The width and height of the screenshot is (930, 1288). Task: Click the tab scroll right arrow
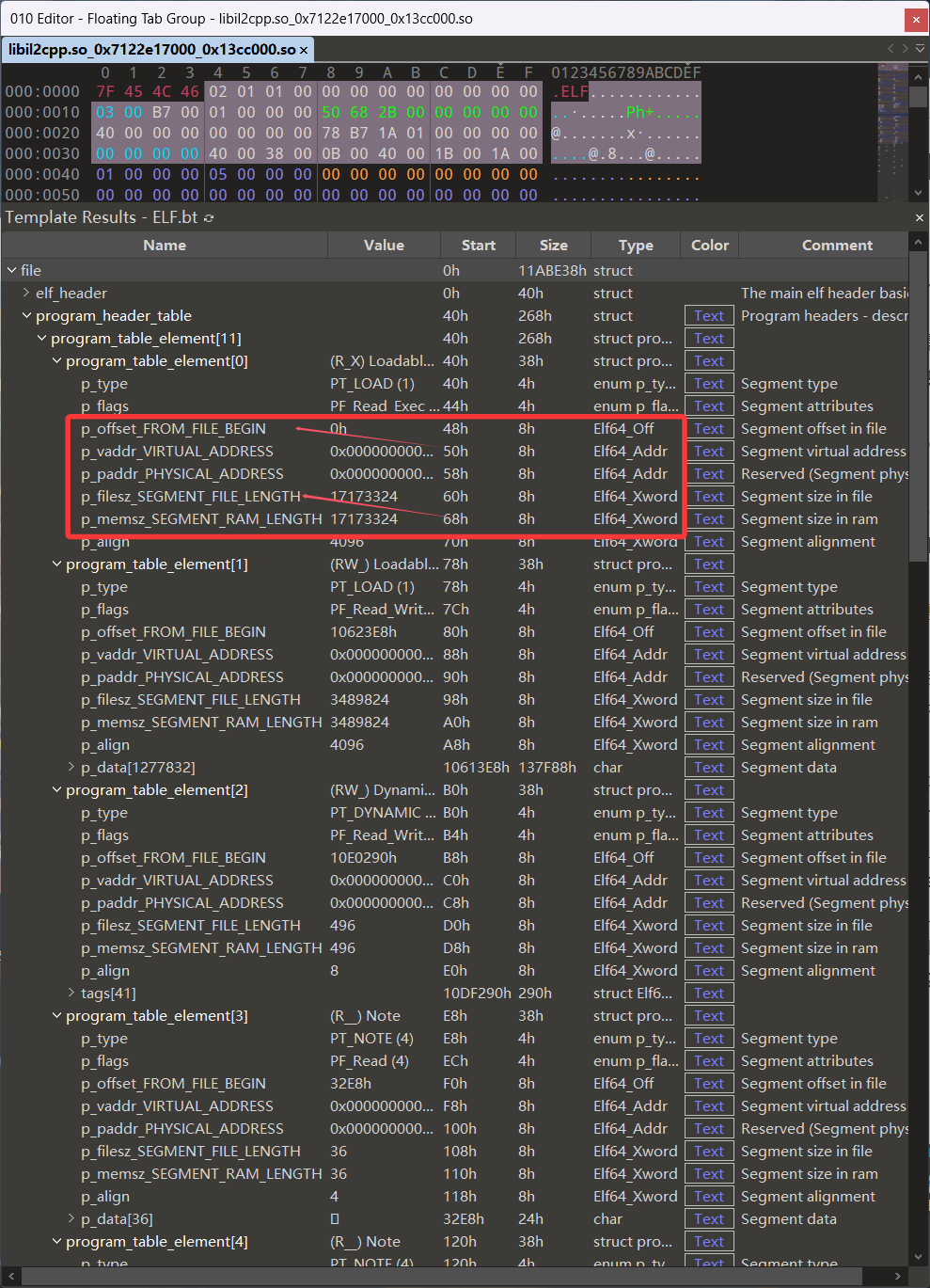tap(906, 48)
